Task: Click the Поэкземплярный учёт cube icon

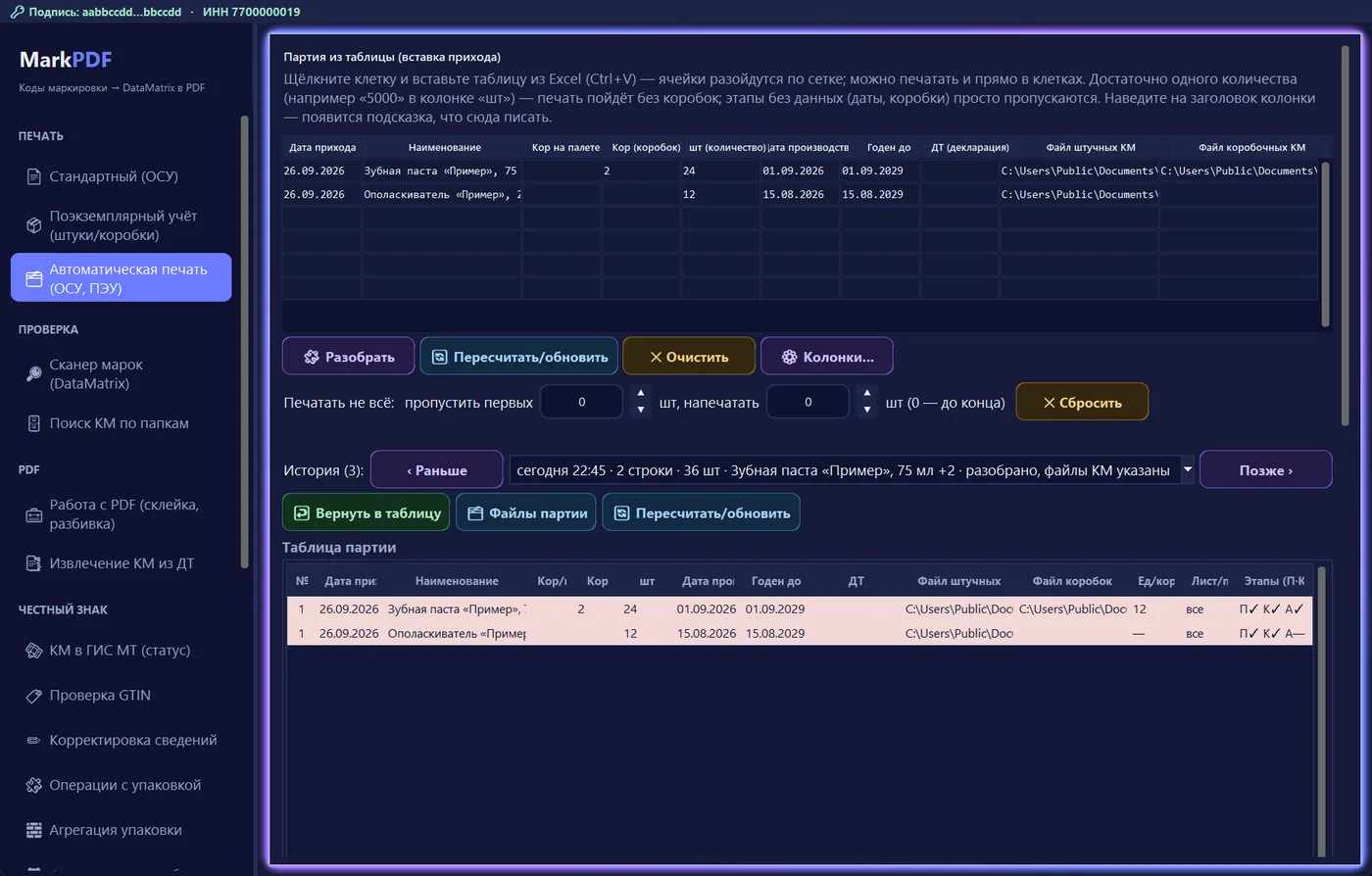Action: (33, 225)
